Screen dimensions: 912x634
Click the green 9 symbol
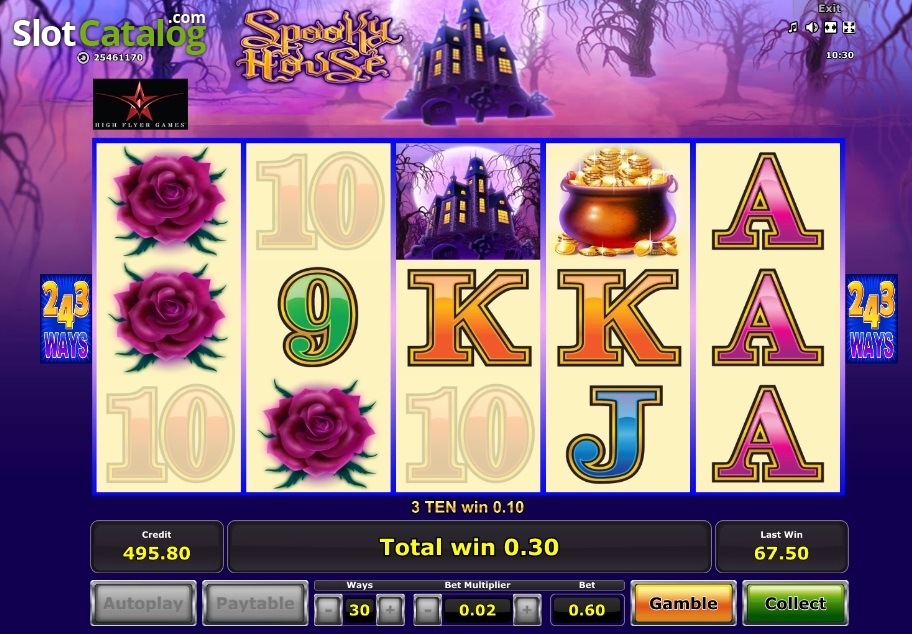pos(318,317)
